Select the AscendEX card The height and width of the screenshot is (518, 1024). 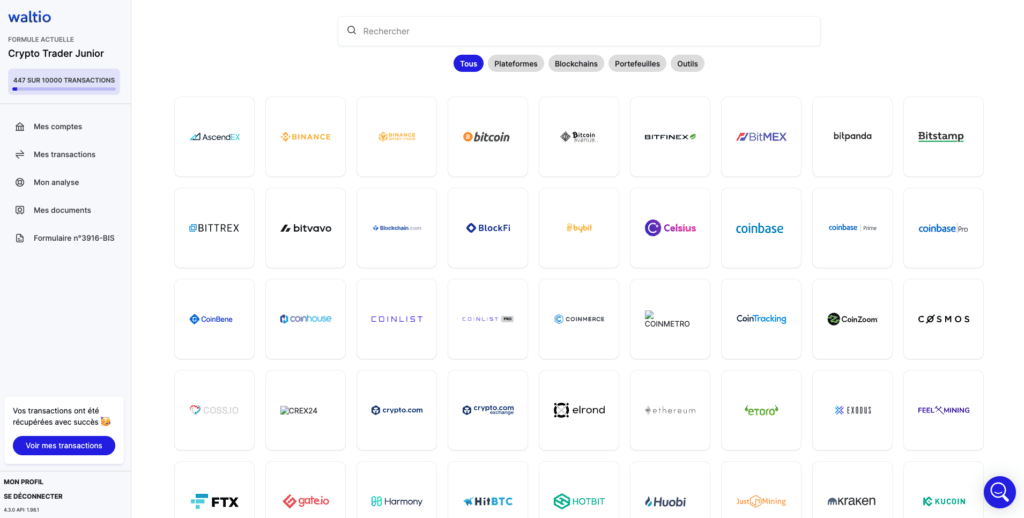[x=214, y=137]
